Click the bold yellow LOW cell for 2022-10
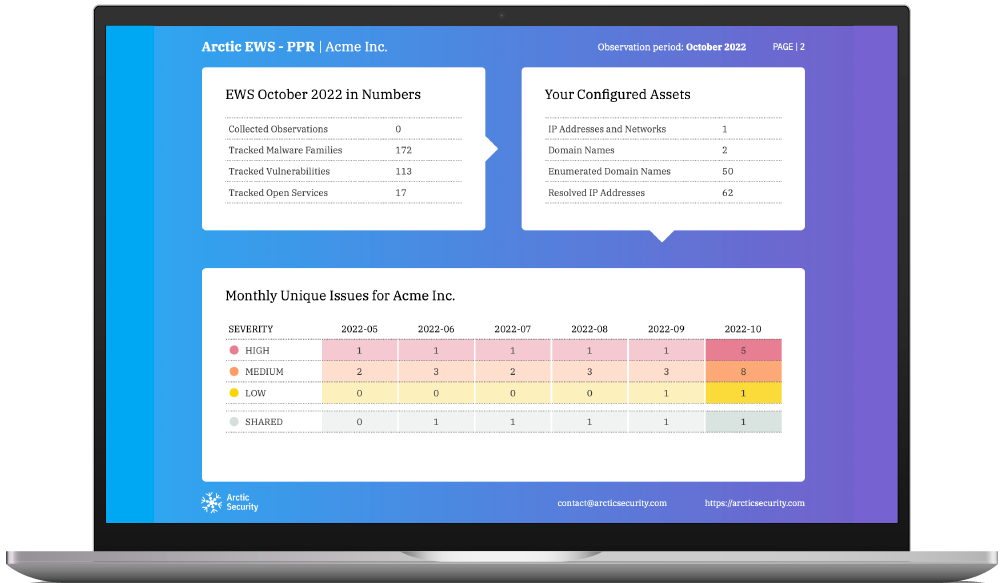 (x=743, y=394)
